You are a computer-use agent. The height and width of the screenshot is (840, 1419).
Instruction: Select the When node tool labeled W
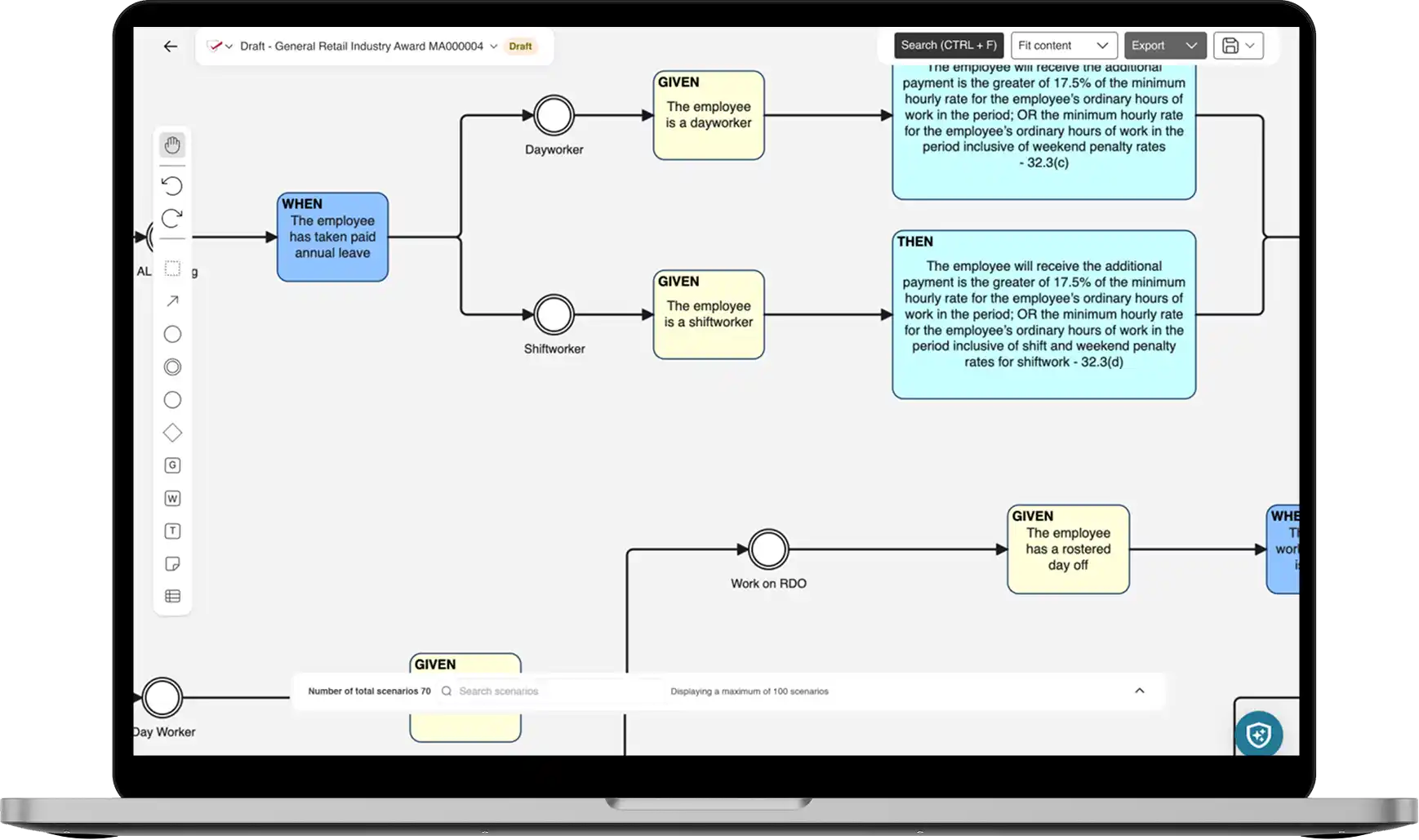(172, 498)
